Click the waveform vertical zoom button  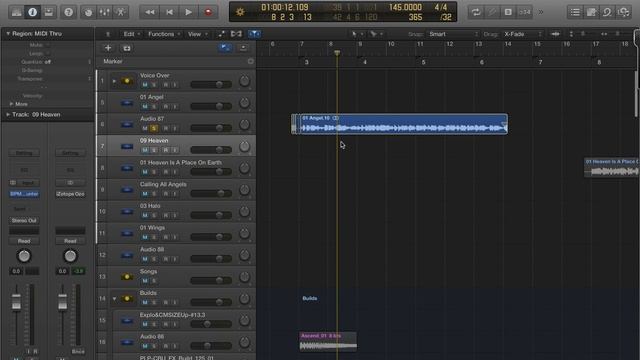click(556, 34)
